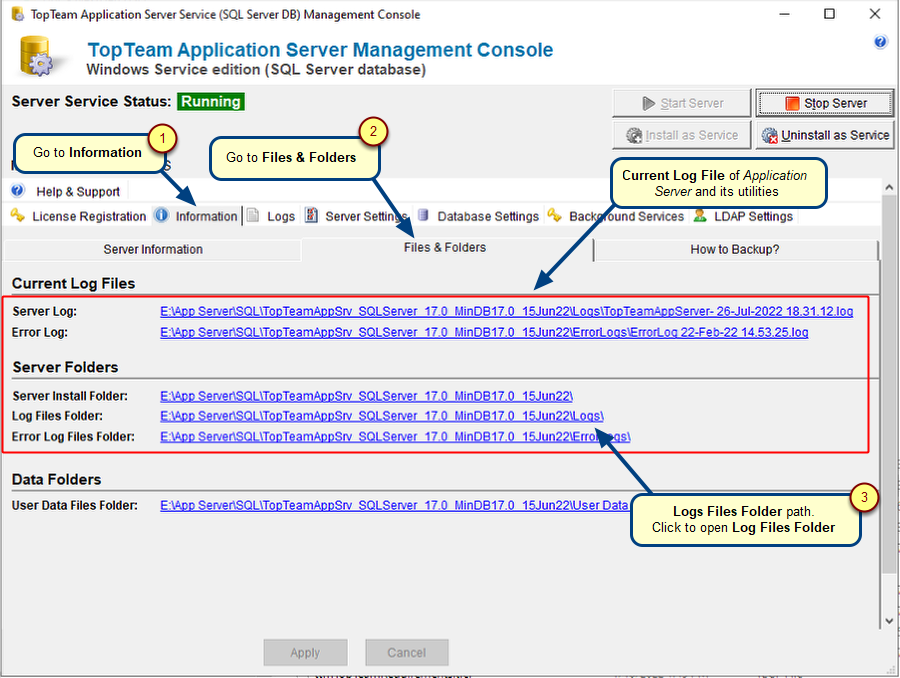The image size is (900, 678).
Task: Open the Server Install Folder link
Action: point(366,396)
